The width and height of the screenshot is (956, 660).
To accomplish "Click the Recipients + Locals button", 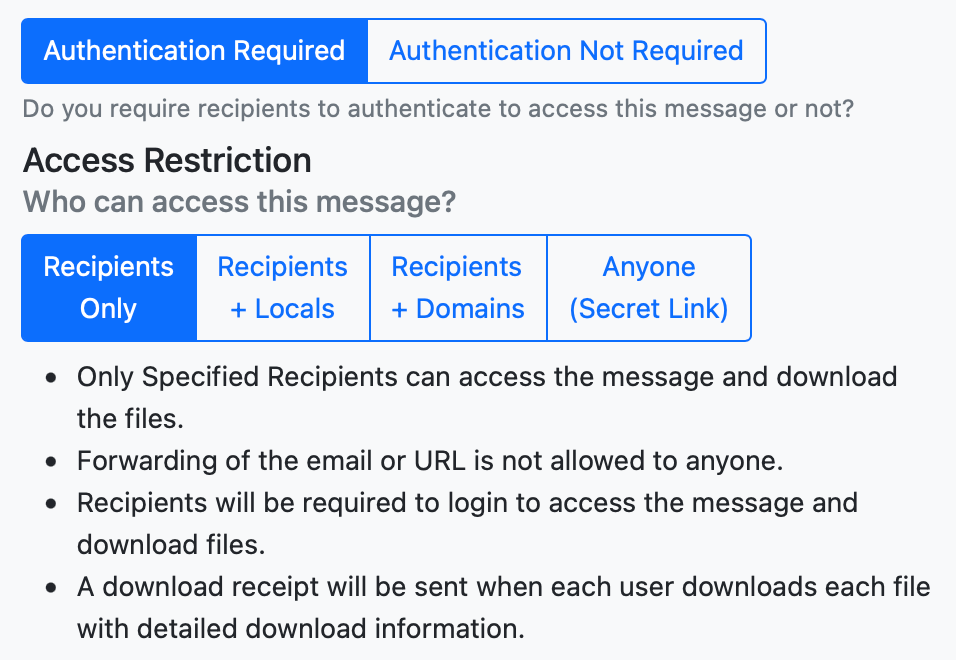I will (x=282, y=288).
